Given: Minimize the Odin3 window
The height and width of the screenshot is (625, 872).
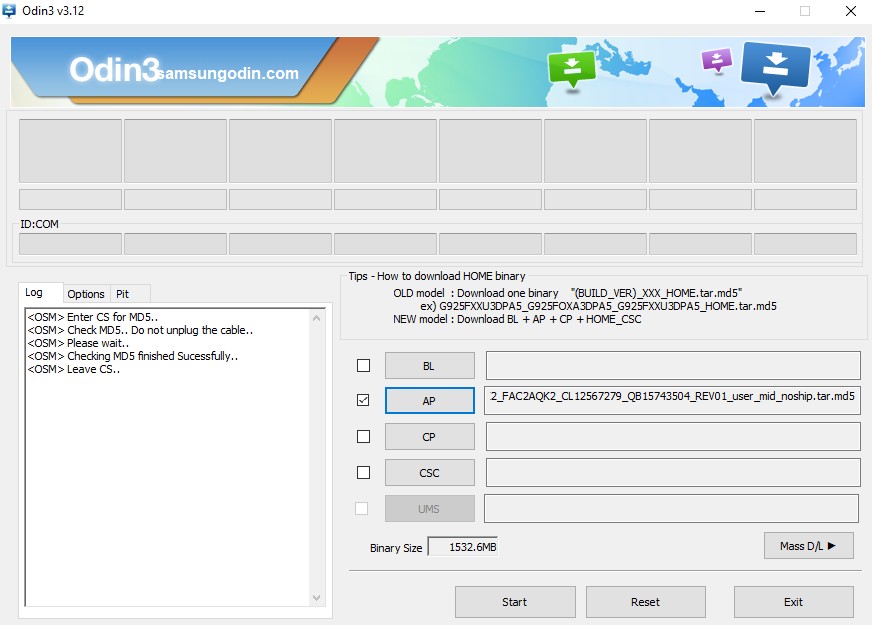Looking at the screenshot, I should (760, 11).
